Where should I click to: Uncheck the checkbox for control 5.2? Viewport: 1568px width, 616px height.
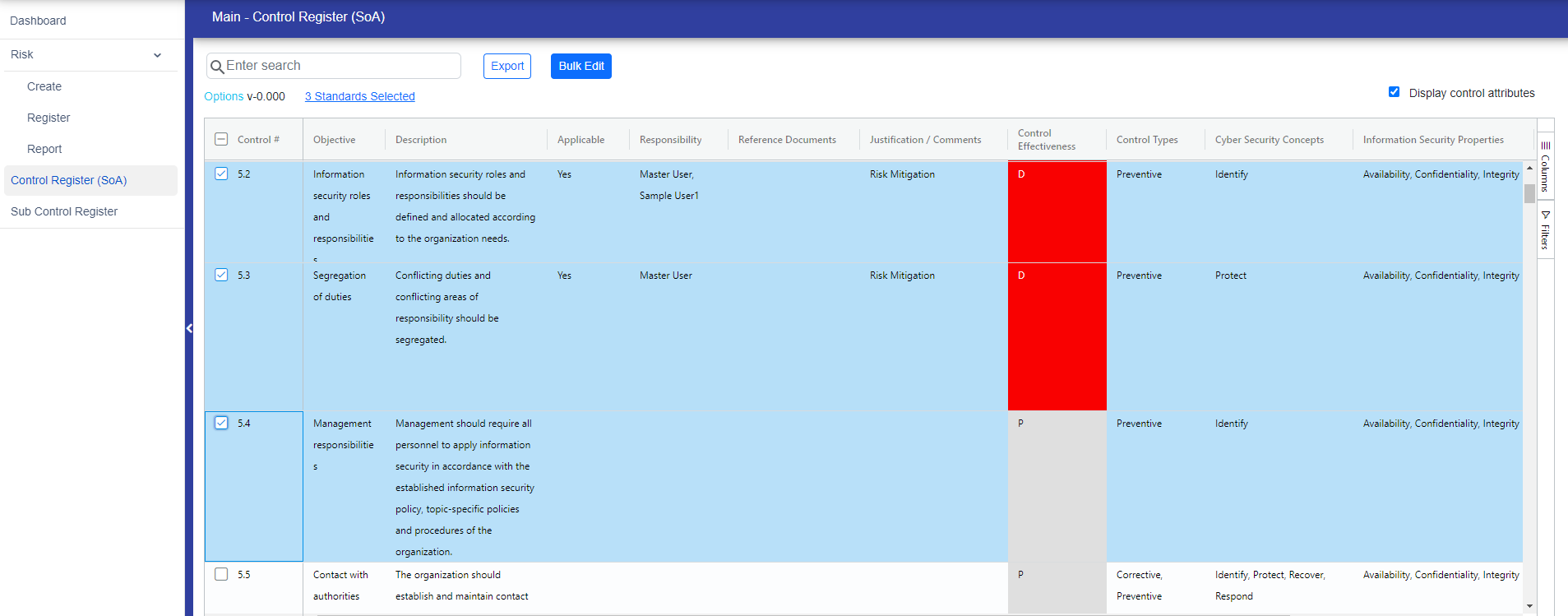point(221,174)
